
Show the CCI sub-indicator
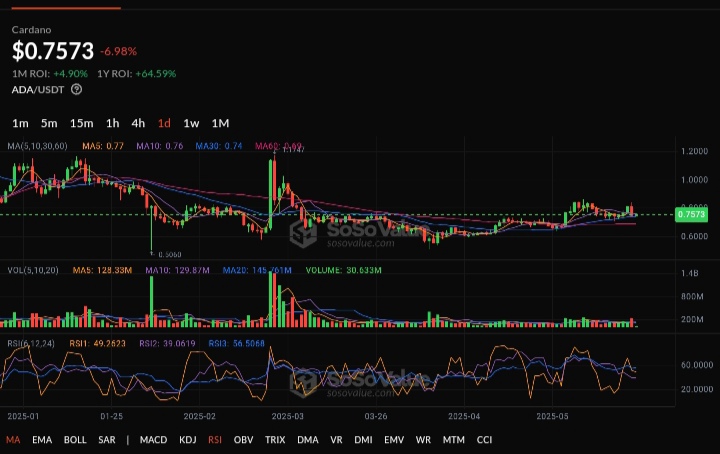[x=484, y=440]
